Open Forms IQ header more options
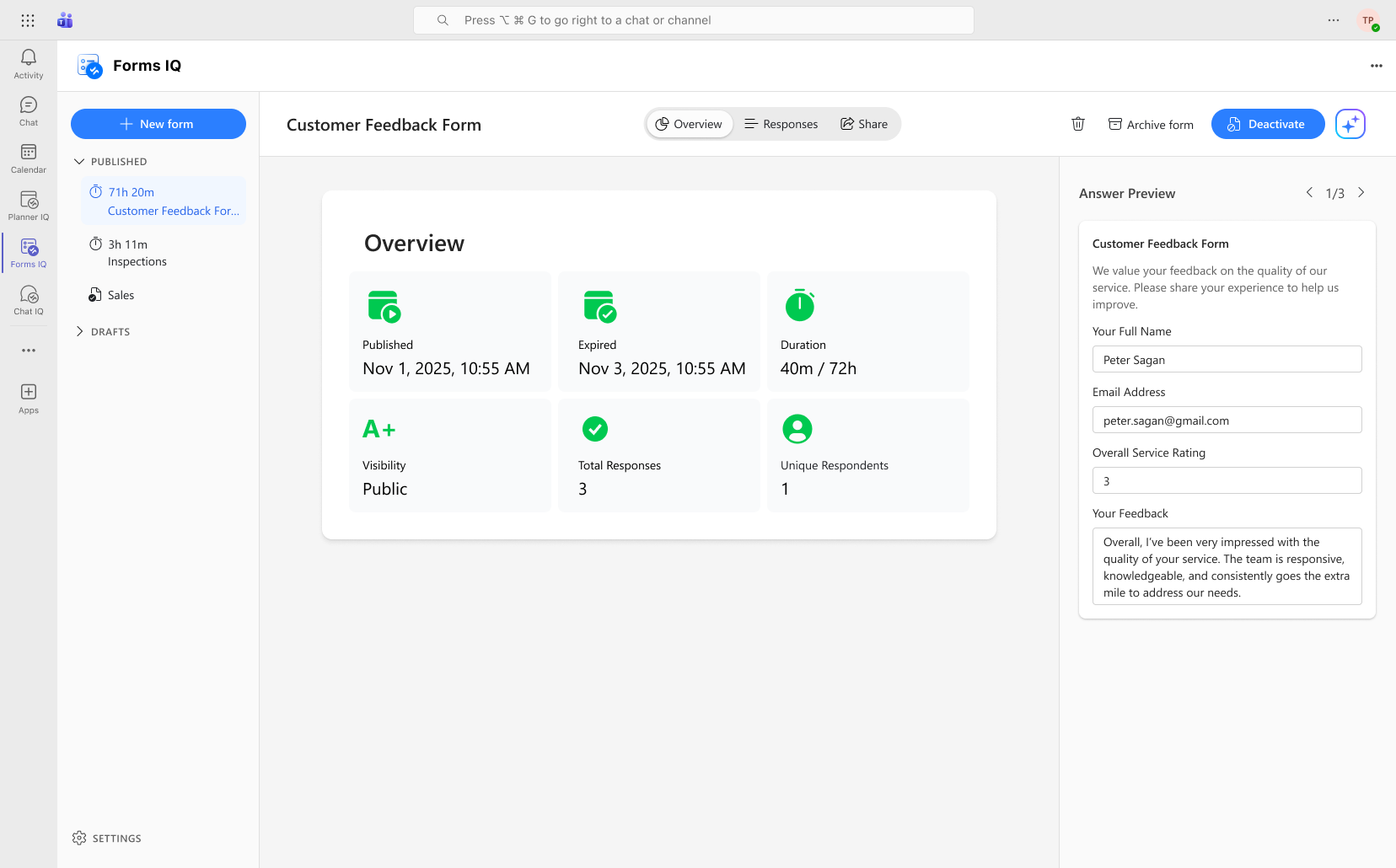The height and width of the screenshot is (868, 1396). click(x=1377, y=66)
